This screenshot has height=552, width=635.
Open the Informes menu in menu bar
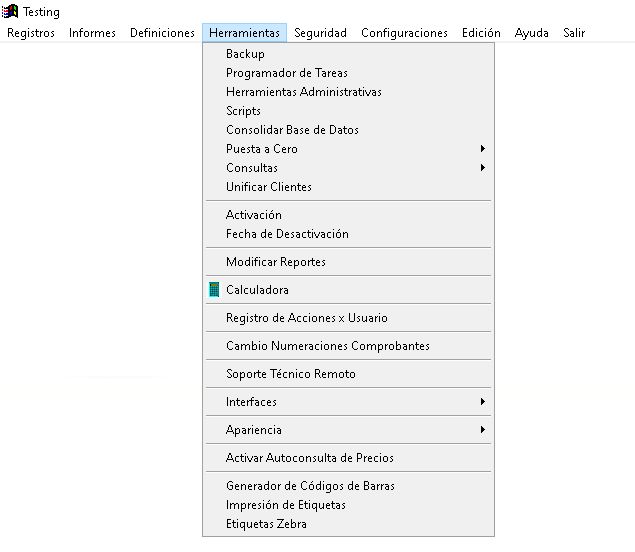pos(92,33)
